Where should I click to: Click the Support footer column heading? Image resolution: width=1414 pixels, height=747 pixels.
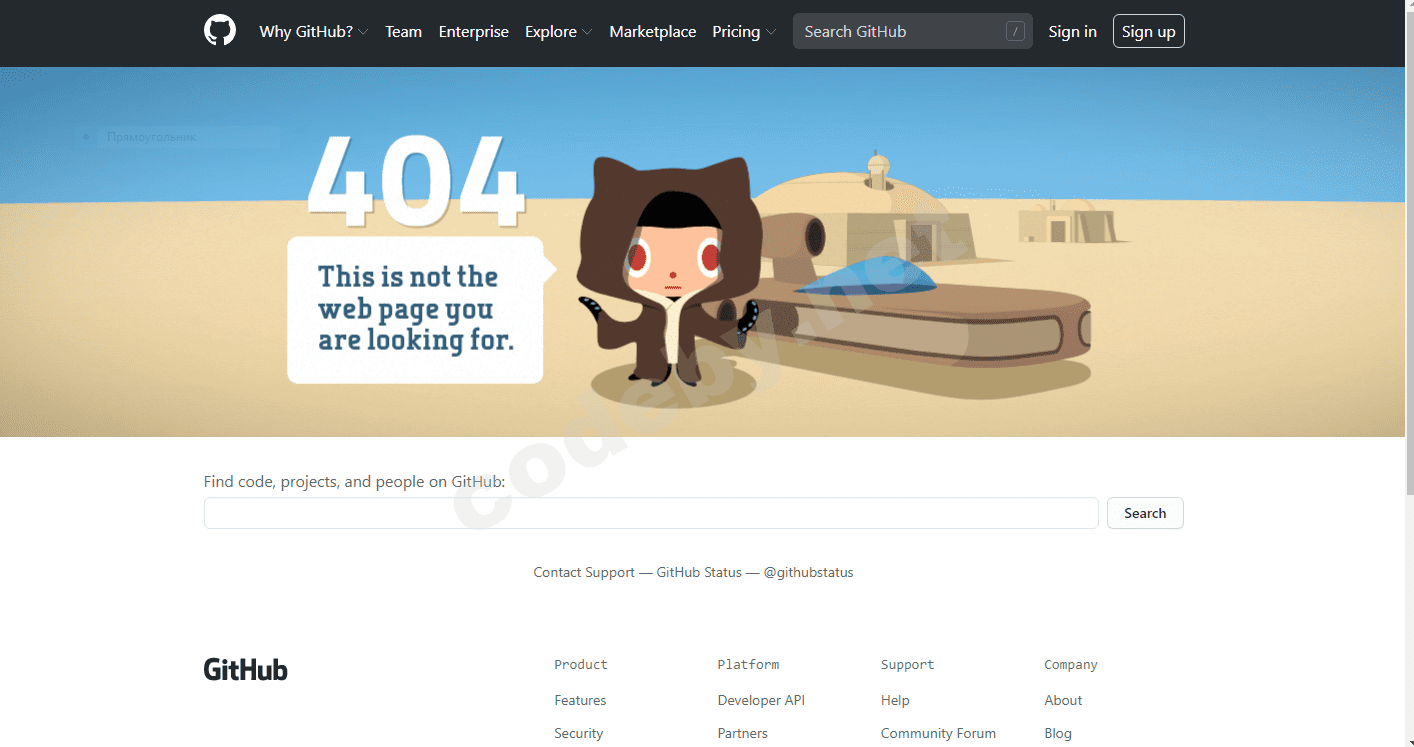(908, 665)
